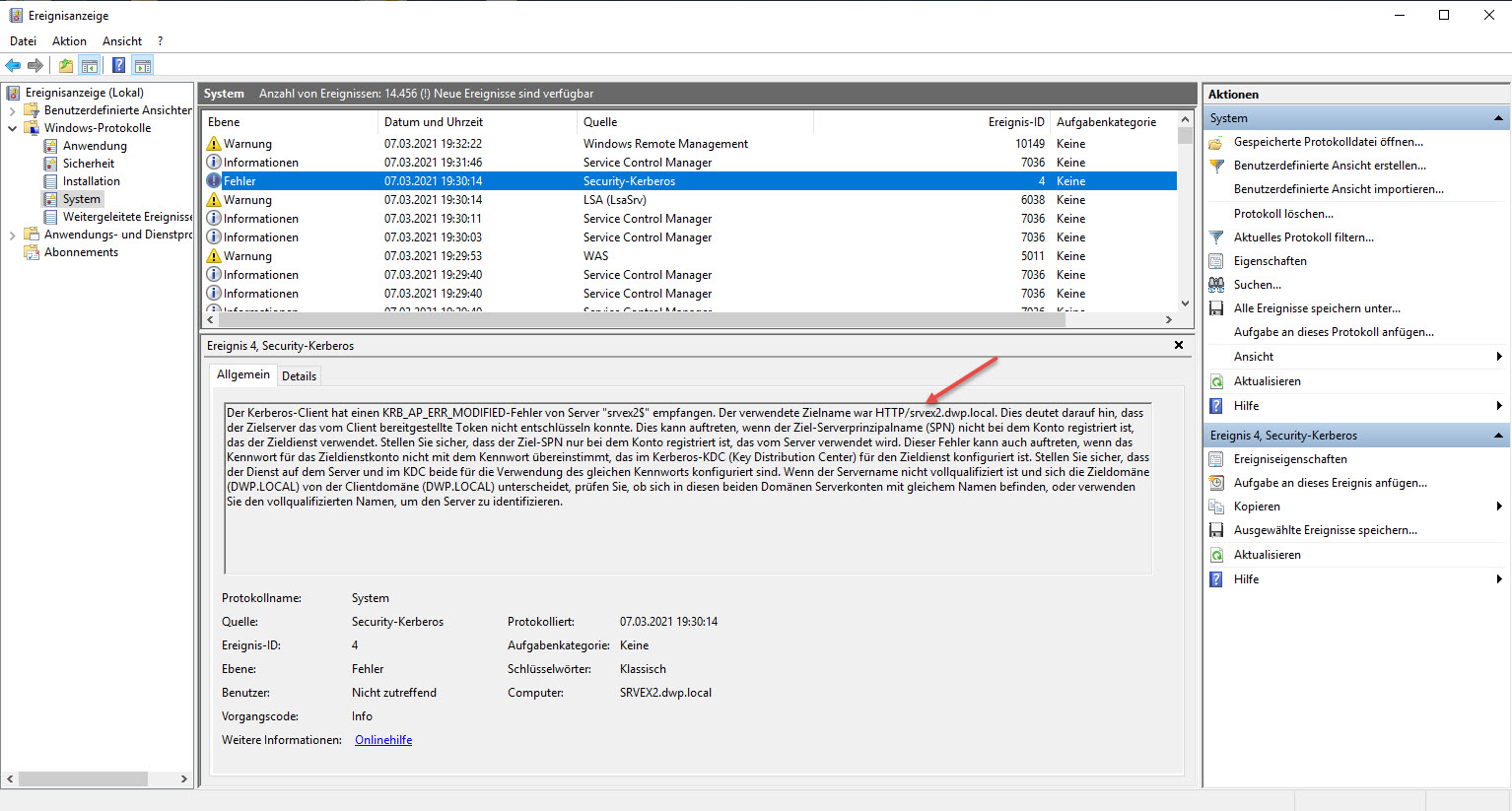Switch to the Details tab
This screenshot has width=1512, height=811.
(x=299, y=375)
